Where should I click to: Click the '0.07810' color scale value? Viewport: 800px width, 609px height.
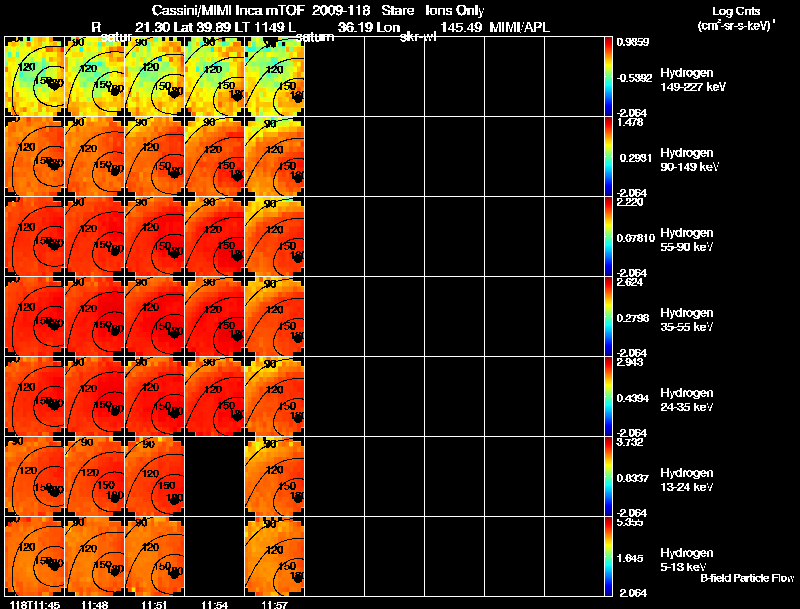coord(636,238)
